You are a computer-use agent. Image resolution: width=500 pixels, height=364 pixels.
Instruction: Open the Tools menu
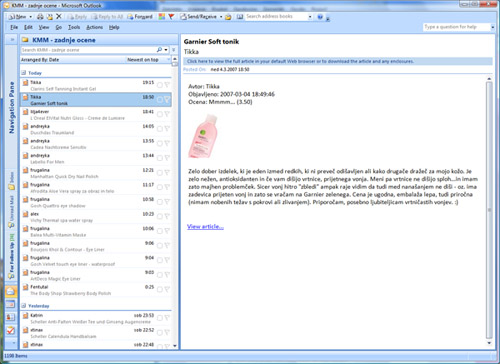tap(74, 27)
